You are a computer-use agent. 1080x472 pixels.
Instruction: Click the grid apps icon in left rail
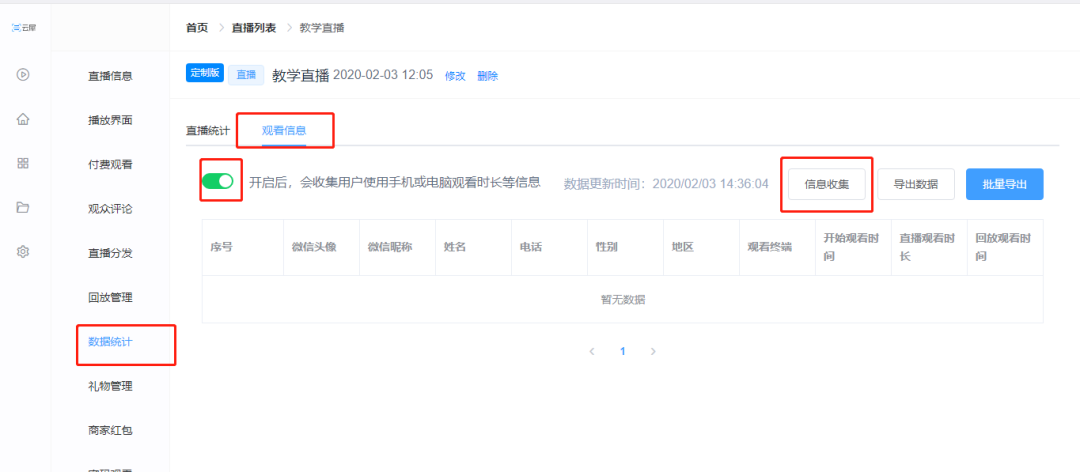click(23, 163)
